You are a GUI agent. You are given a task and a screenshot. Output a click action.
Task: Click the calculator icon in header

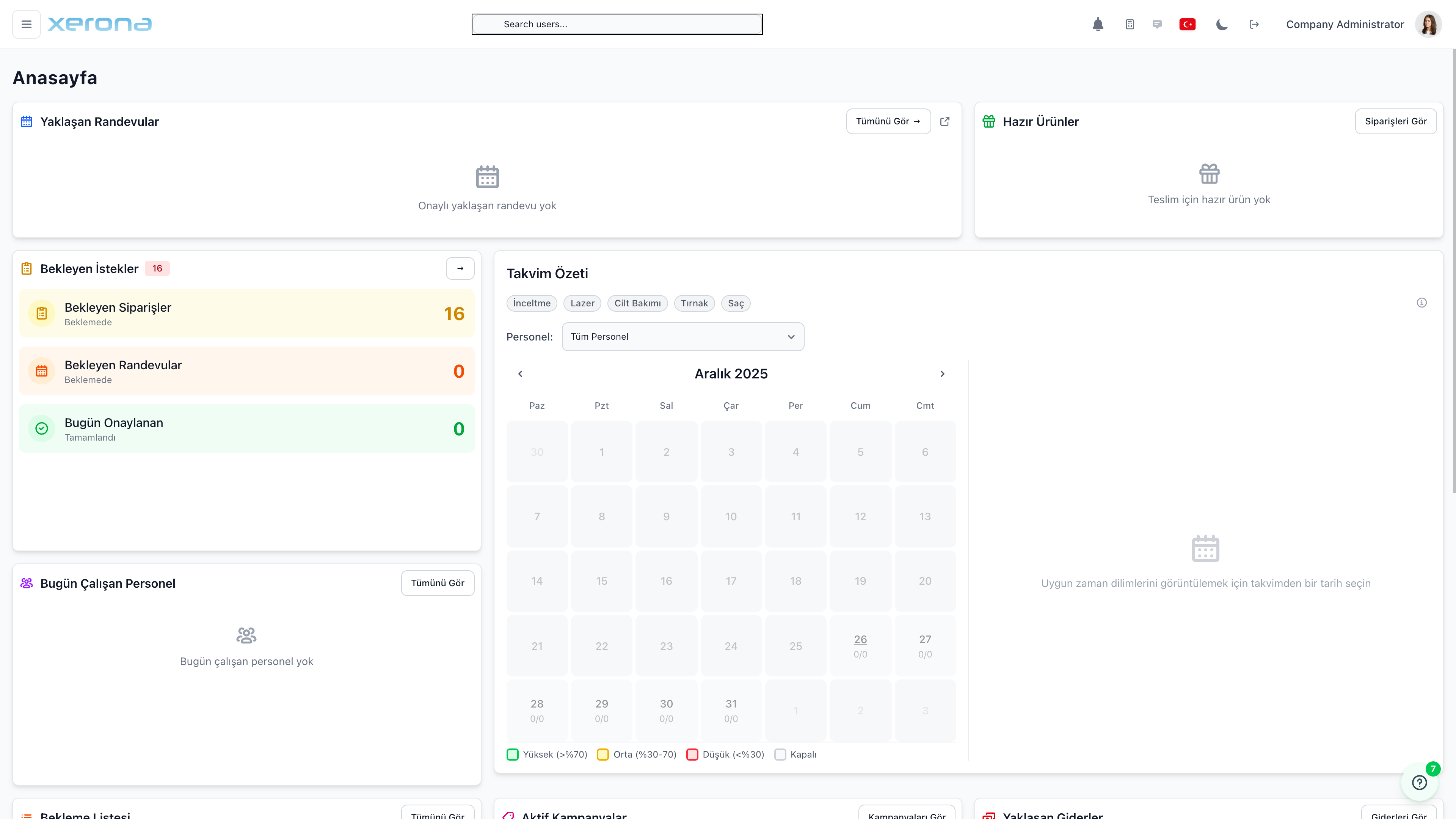coord(1129,24)
